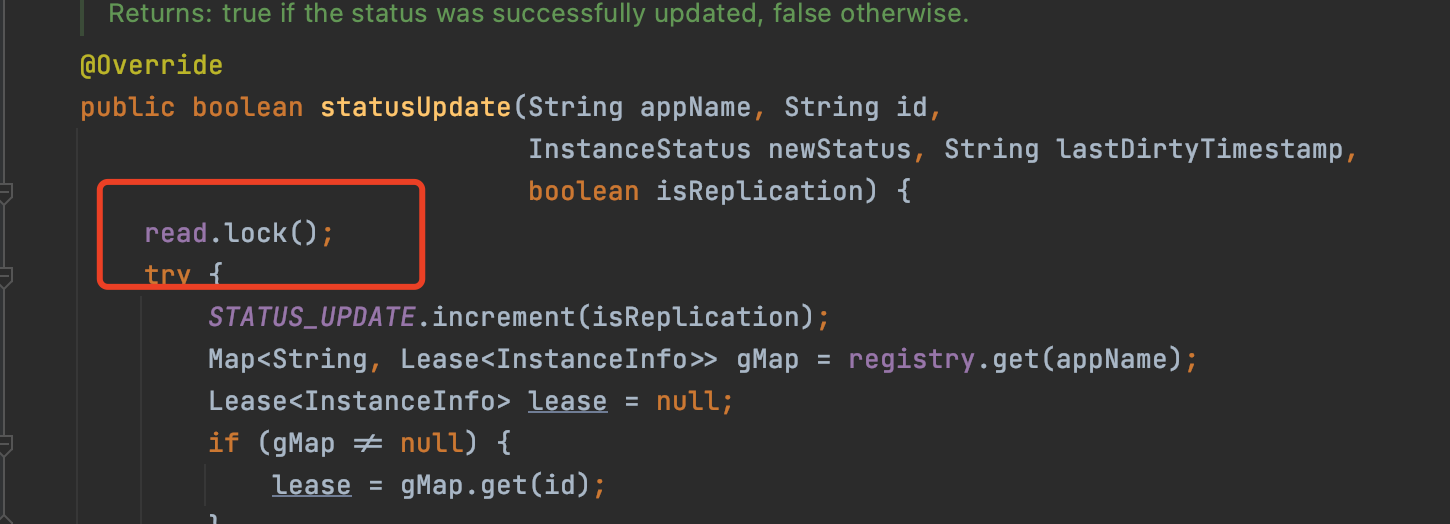1450x524 pixels.
Task: Place cursor on newStatus parameter
Action: [839, 149]
